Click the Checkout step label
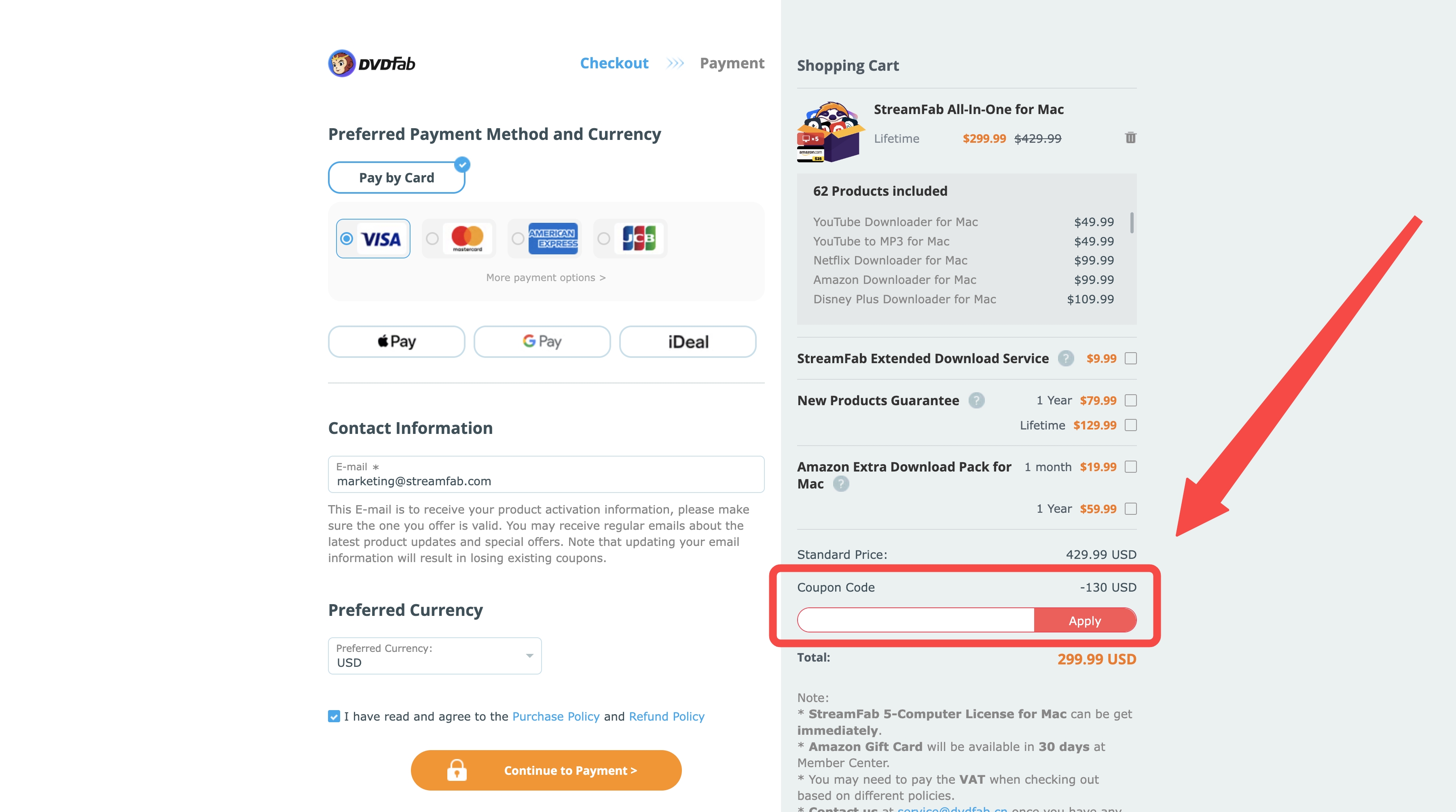 (614, 63)
